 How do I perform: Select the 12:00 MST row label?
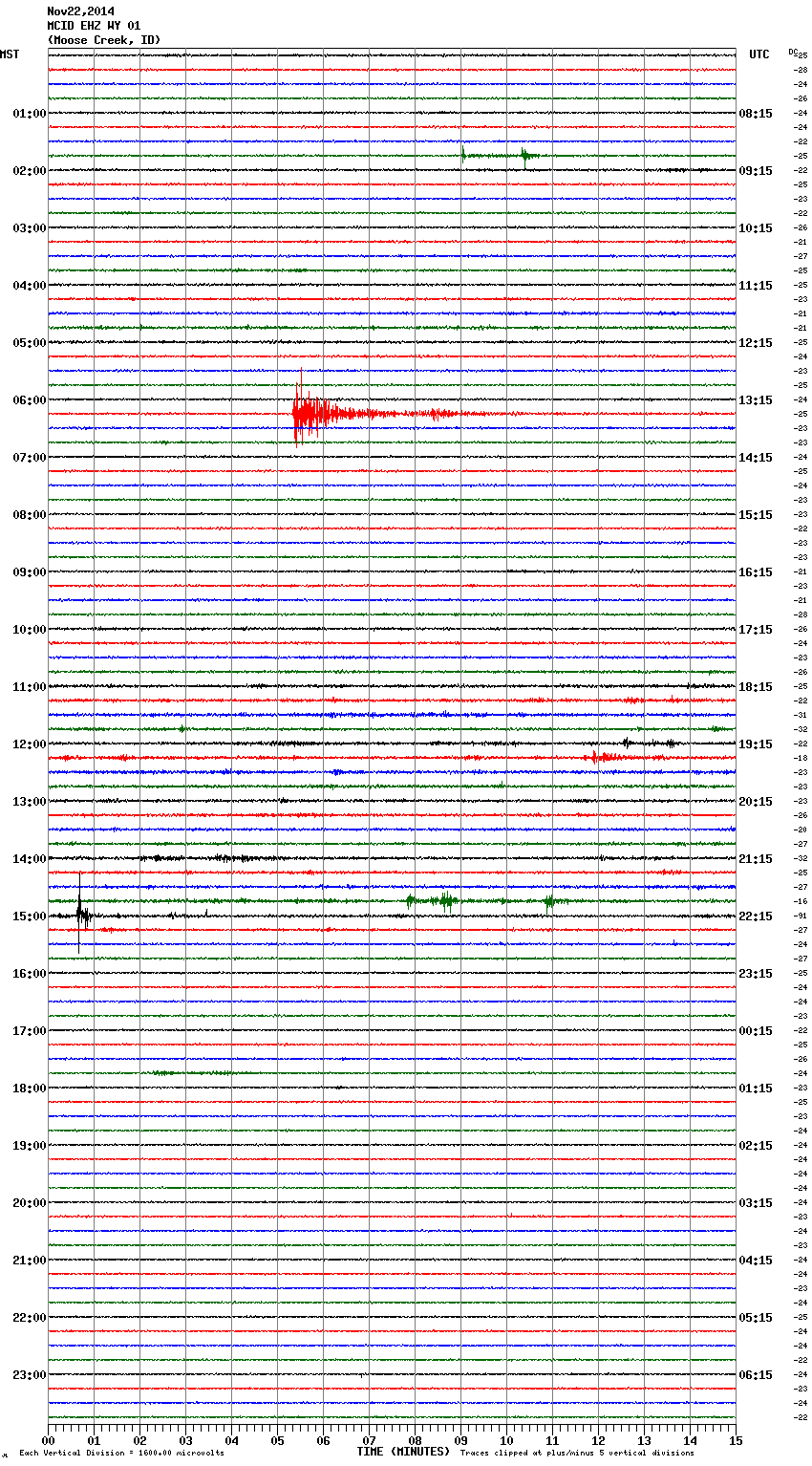[30, 744]
